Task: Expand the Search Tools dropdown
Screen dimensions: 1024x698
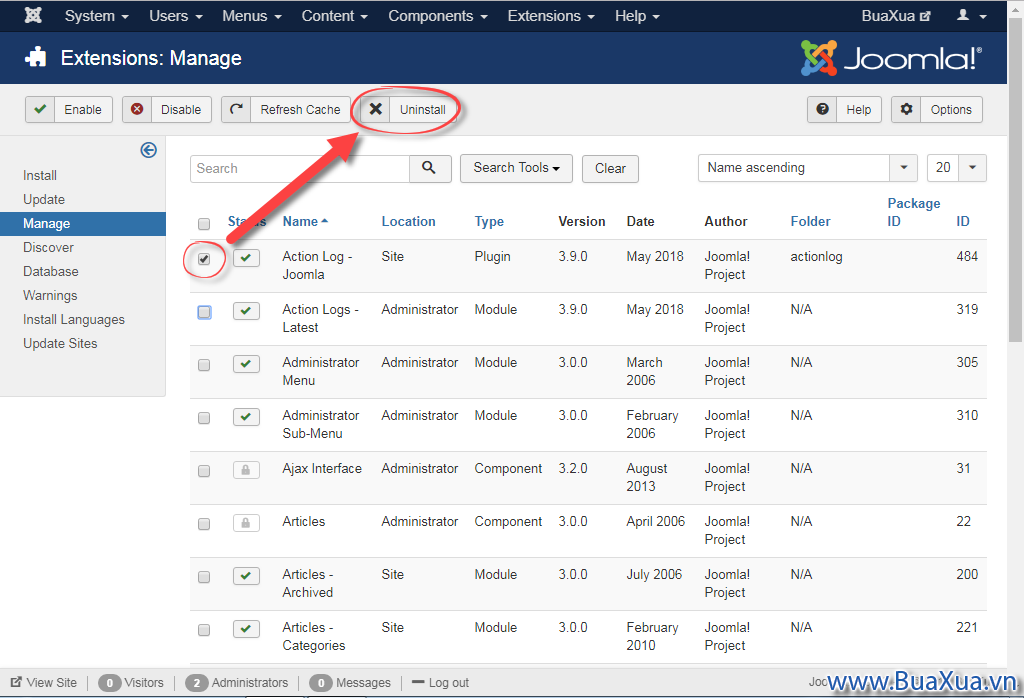Action: click(516, 168)
